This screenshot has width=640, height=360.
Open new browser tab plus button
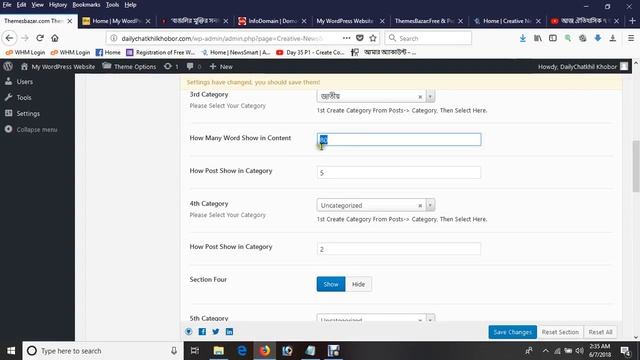(632, 20)
